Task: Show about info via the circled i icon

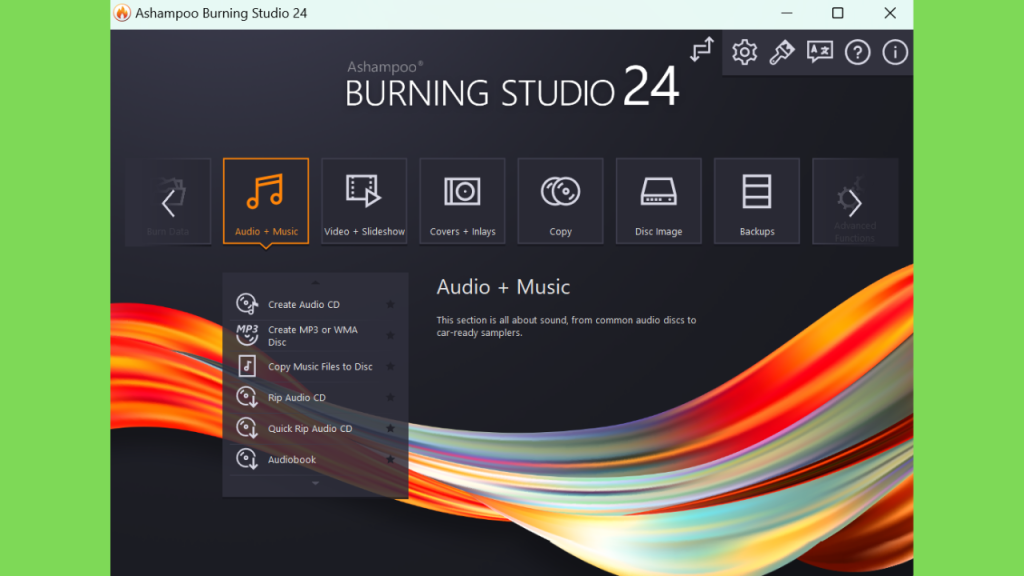Action: click(x=895, y=52)
